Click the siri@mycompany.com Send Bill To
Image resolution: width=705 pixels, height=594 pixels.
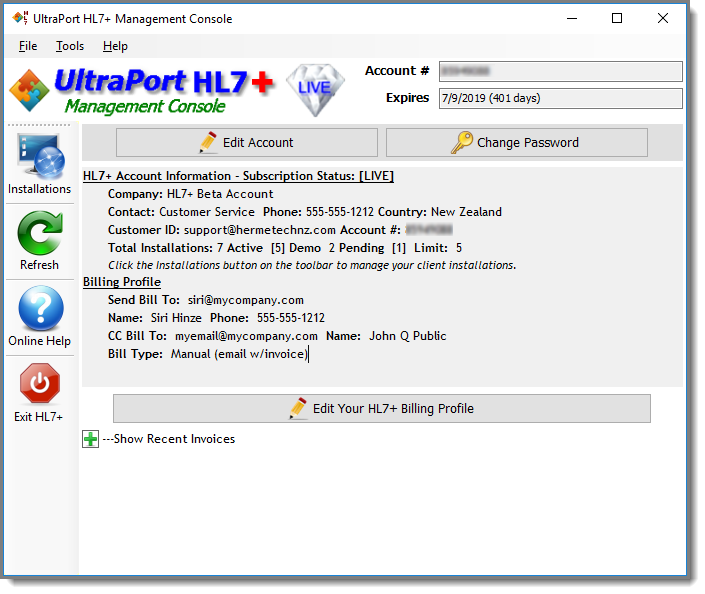(246, 300)
